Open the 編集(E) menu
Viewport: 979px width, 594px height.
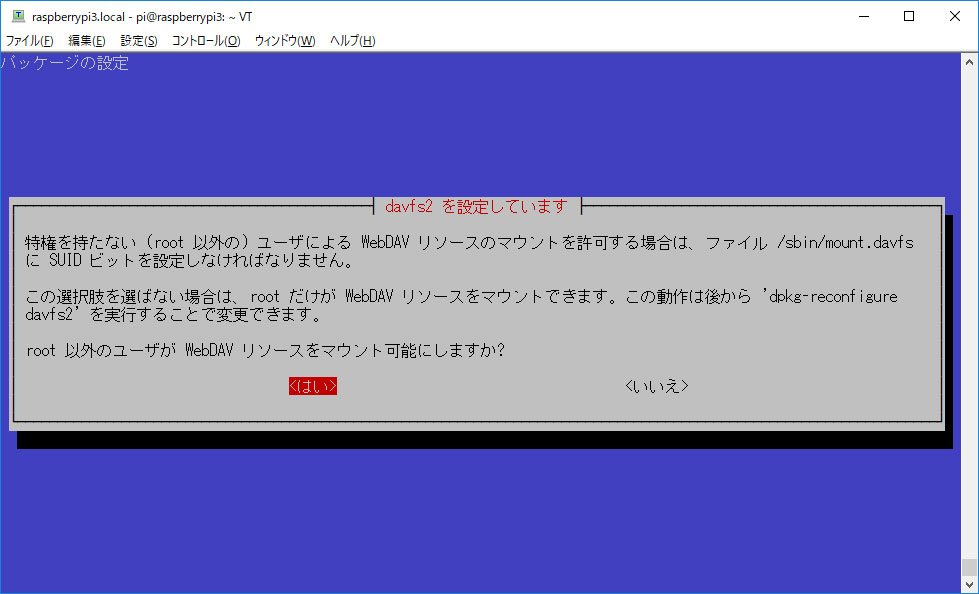pos(87,41)
